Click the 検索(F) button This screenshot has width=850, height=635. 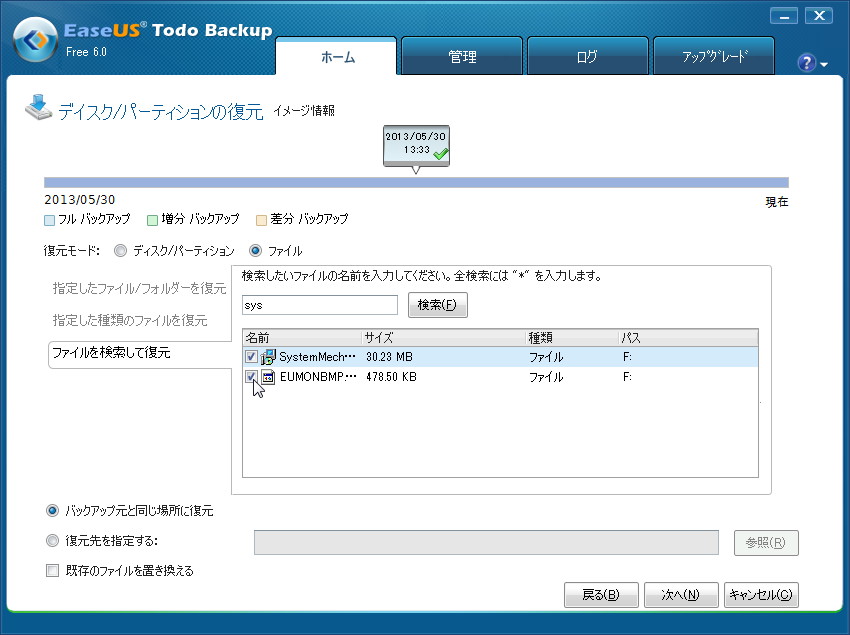pos(437,305)
